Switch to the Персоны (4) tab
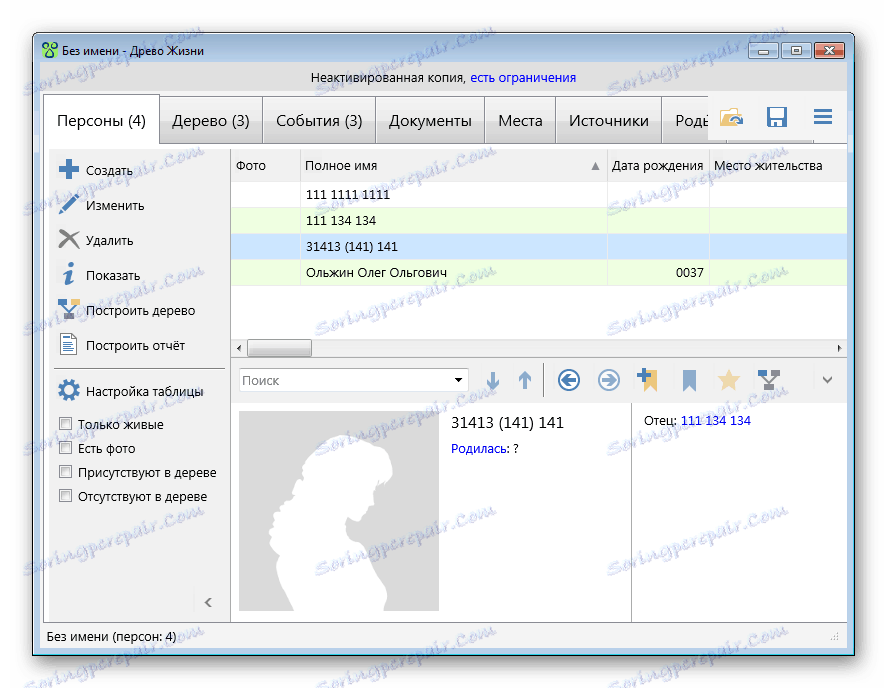Image resolution: width=887 pixels, height=688 pixels. 101,121
